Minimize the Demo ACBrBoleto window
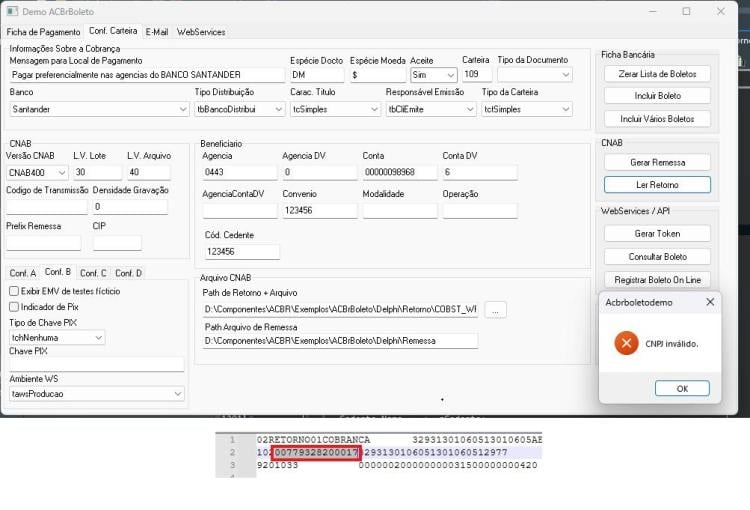The height and width of the screenshot is (510, 750). [x=653, y=11]
